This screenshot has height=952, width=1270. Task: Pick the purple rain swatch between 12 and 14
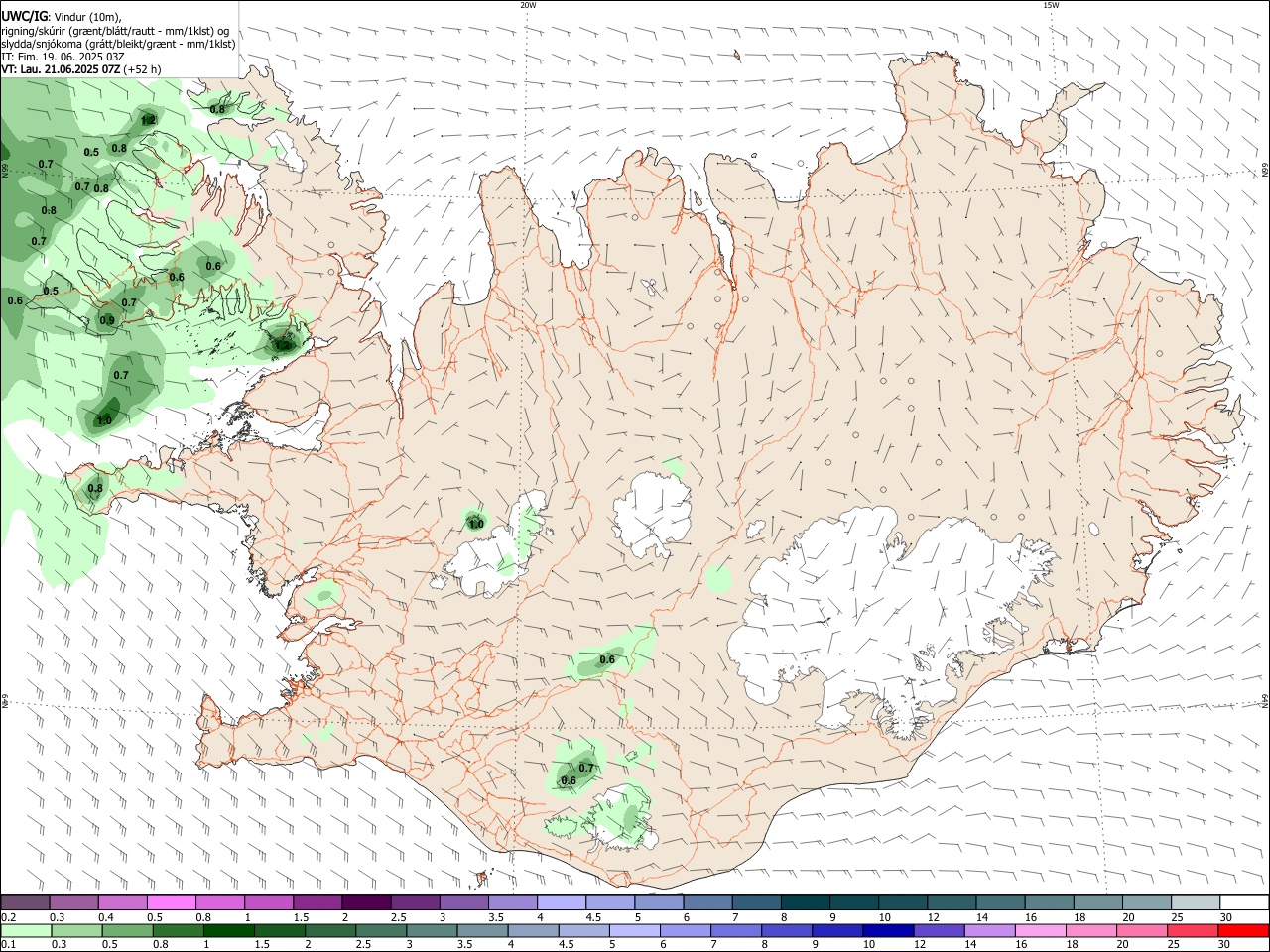[939, 931]
